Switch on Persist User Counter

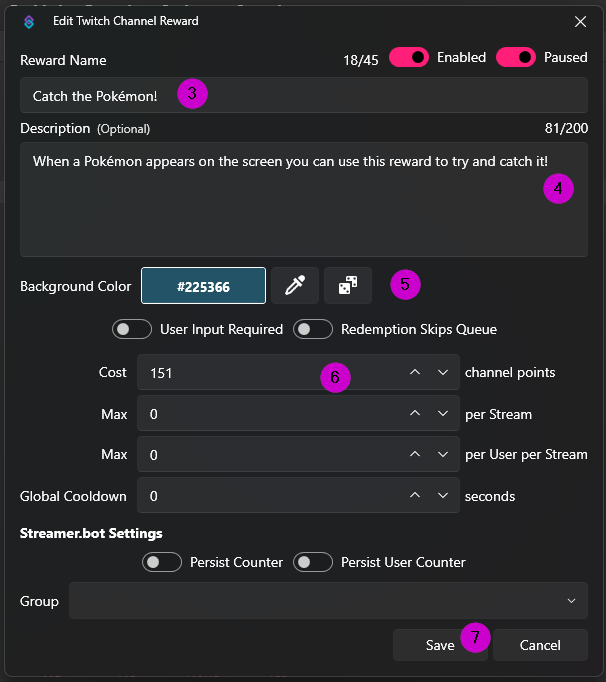coord(313,562)
